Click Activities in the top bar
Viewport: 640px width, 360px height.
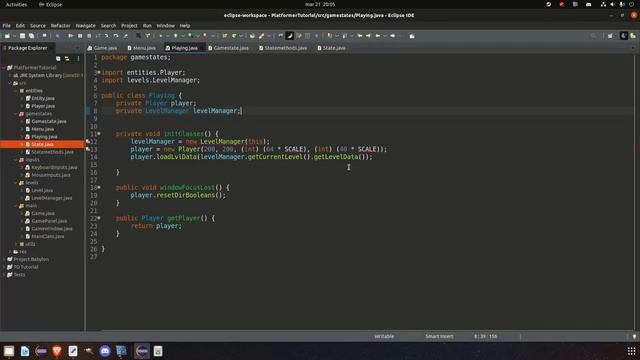pos(16,4)
